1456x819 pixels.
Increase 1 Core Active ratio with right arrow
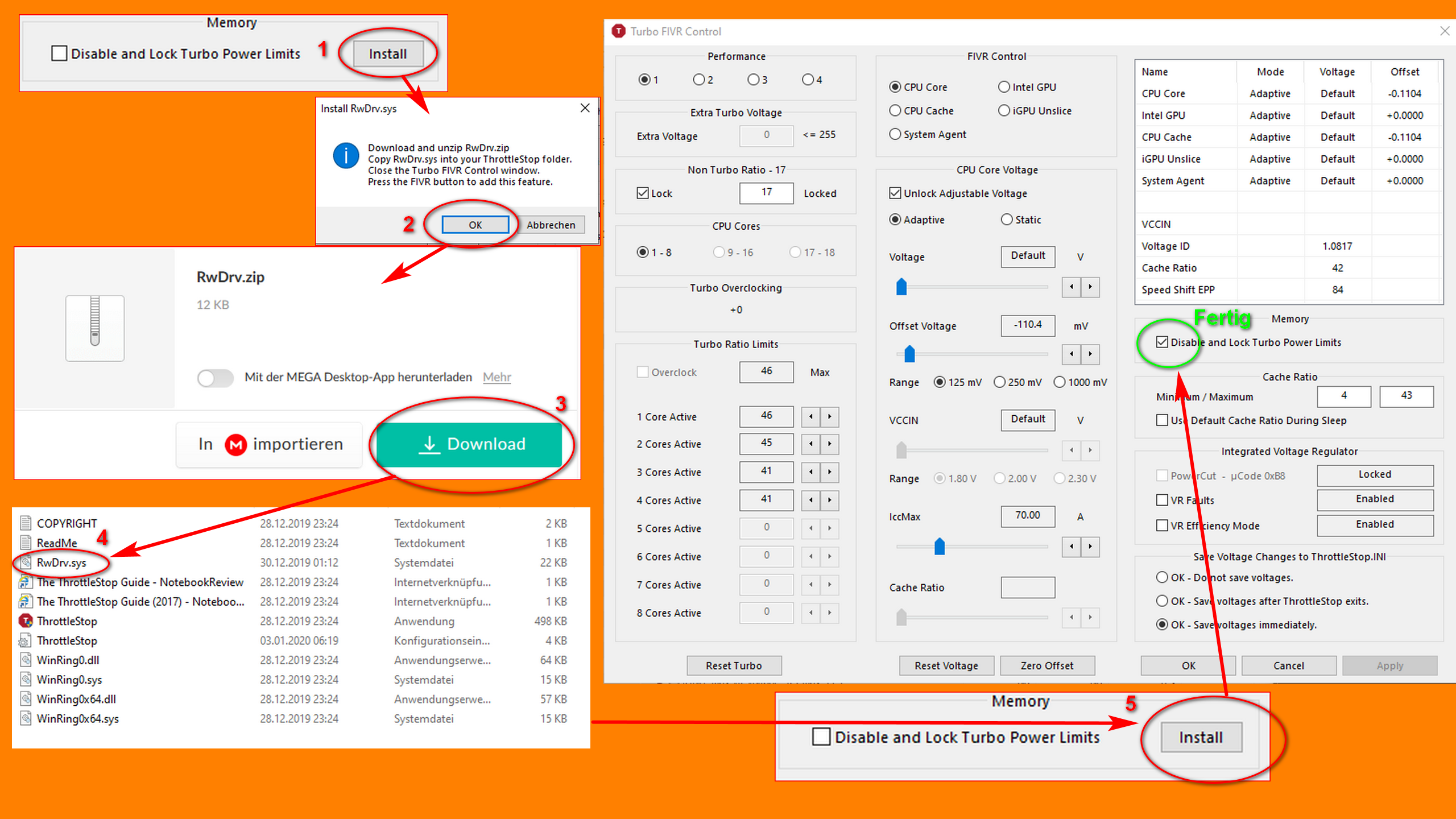(x=830, y=417)
